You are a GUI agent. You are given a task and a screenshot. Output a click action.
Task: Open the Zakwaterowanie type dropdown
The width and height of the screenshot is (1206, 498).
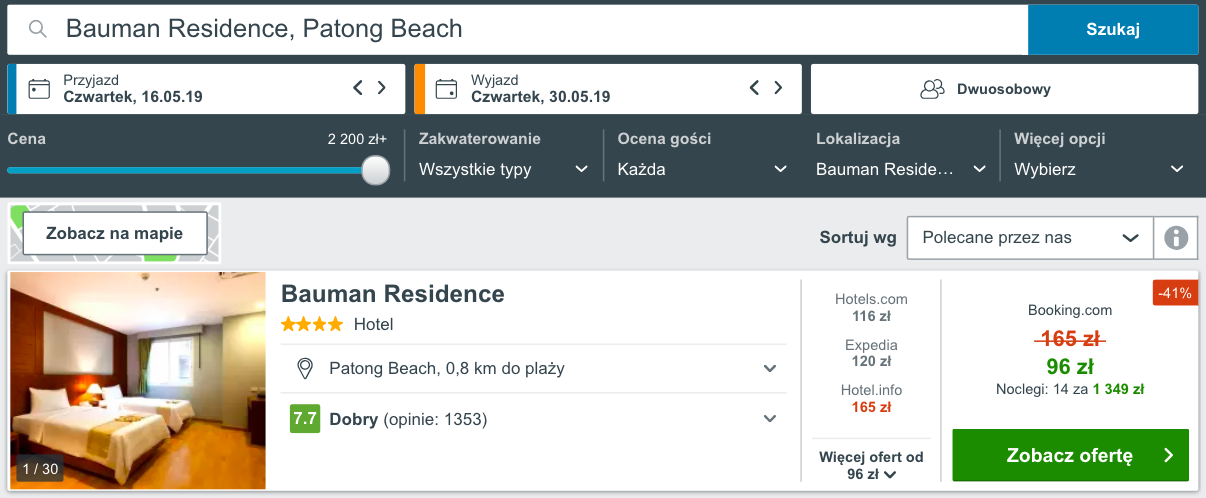point(504,169)
